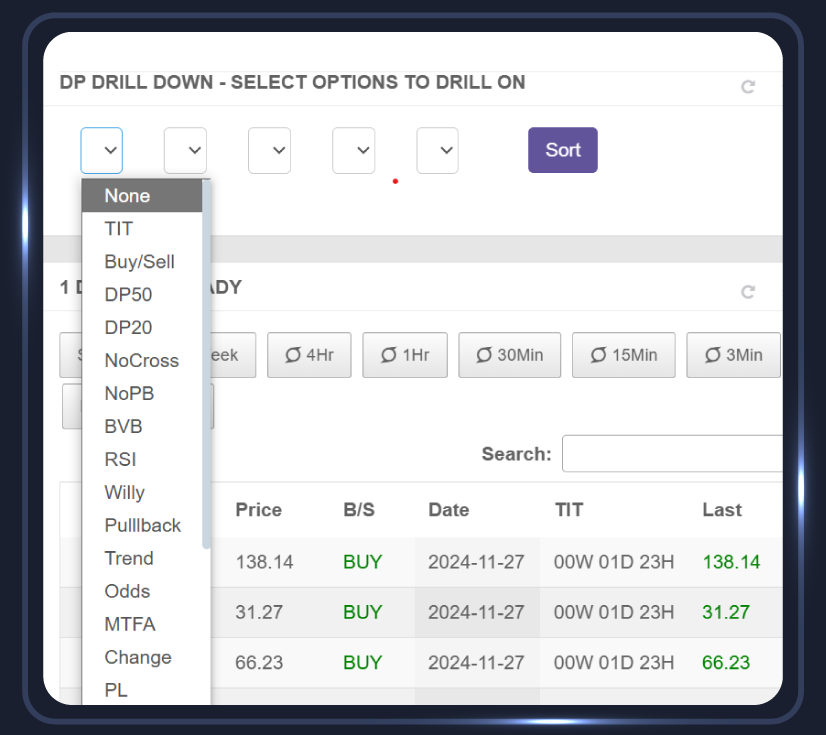Select the NoCross drill option
Viewport: 826px width, 735px height.
(141, 361)
